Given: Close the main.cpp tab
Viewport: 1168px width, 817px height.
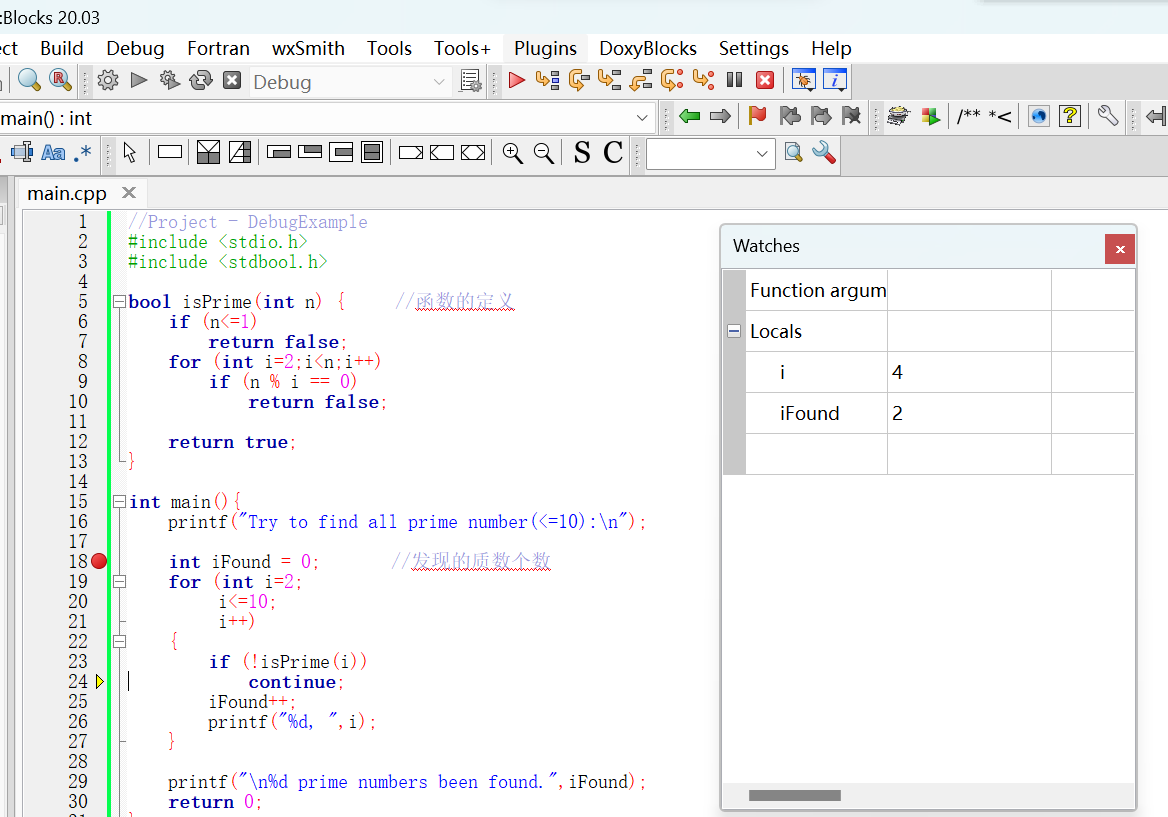Looking at the screenshot, I should point(129,193).
